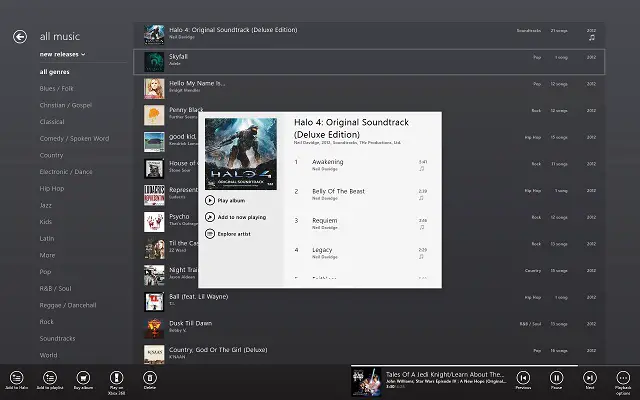
Task: Skip to the Next track
Action: tap(590, 378)
